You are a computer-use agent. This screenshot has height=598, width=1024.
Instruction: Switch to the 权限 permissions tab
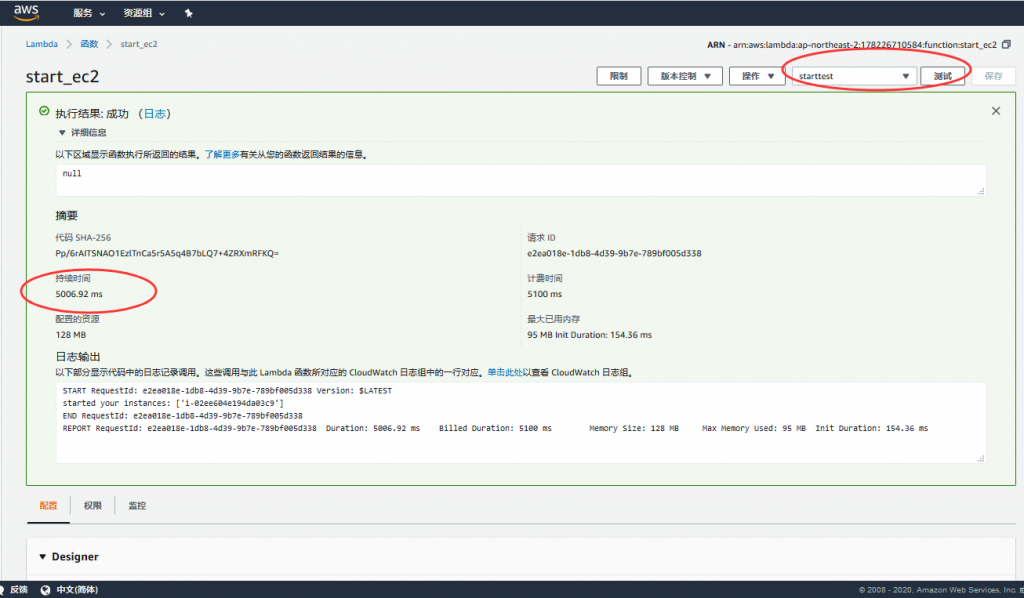point(92,506)
